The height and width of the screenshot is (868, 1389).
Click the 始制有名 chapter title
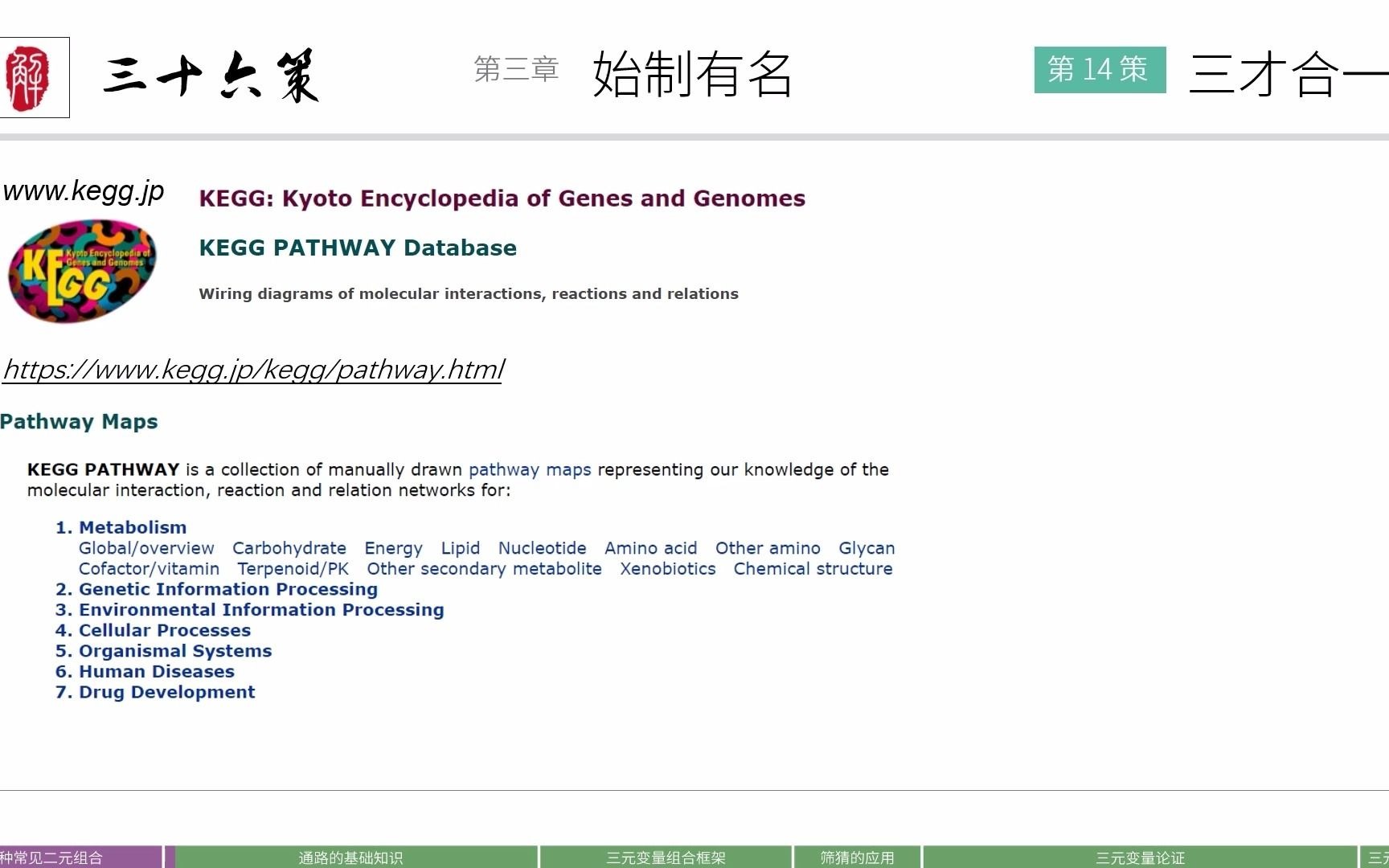click(693, 74)
